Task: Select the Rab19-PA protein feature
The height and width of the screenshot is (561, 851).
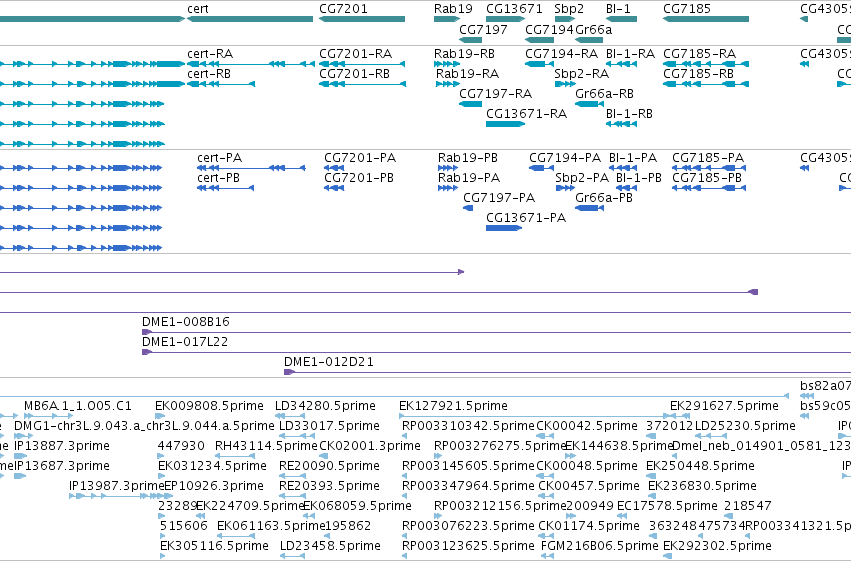Action: coord(448,188)
